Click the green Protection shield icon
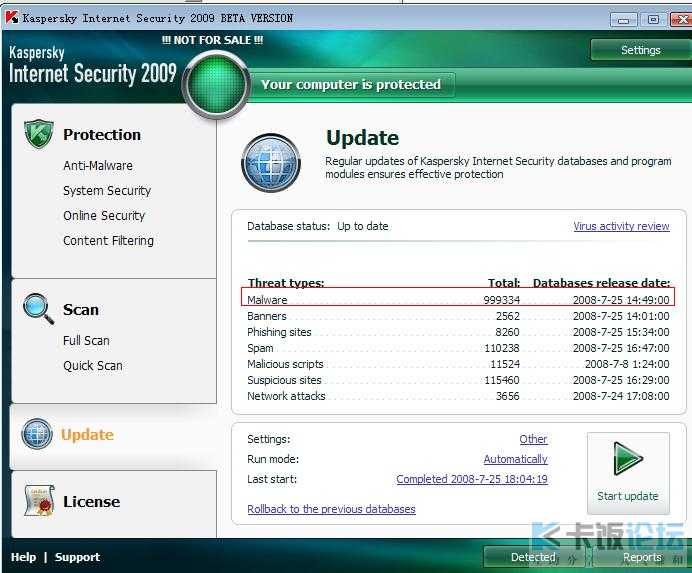 (39, 134)
